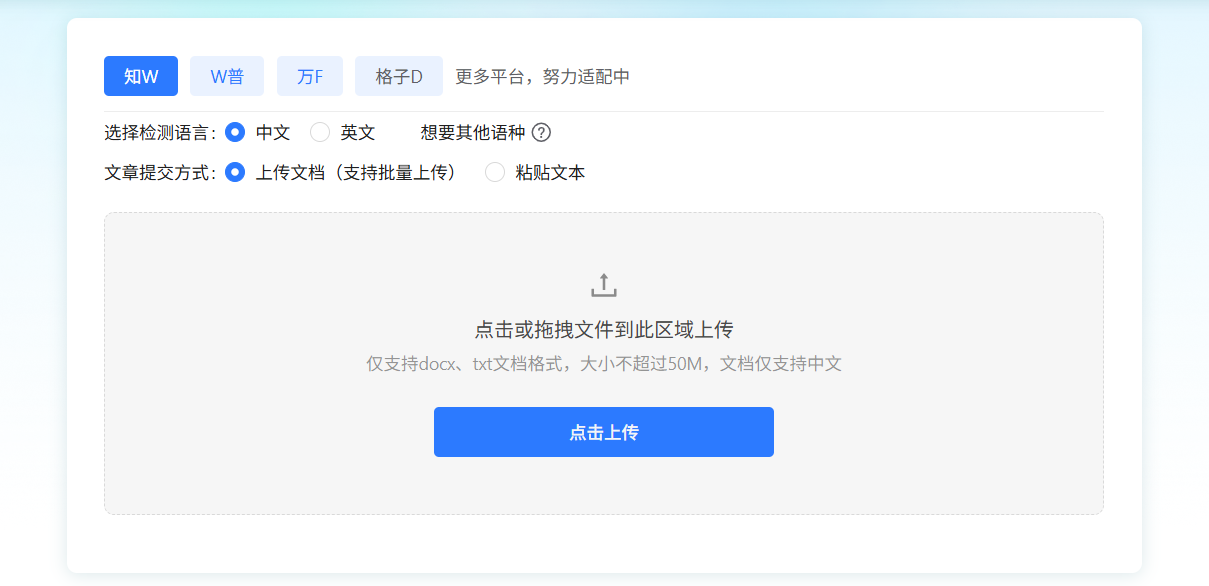Image resolution: width=1209 pixels, height=586 pixels.
Task: Switch to the W普 platform tab
Action: click(227, 76)
